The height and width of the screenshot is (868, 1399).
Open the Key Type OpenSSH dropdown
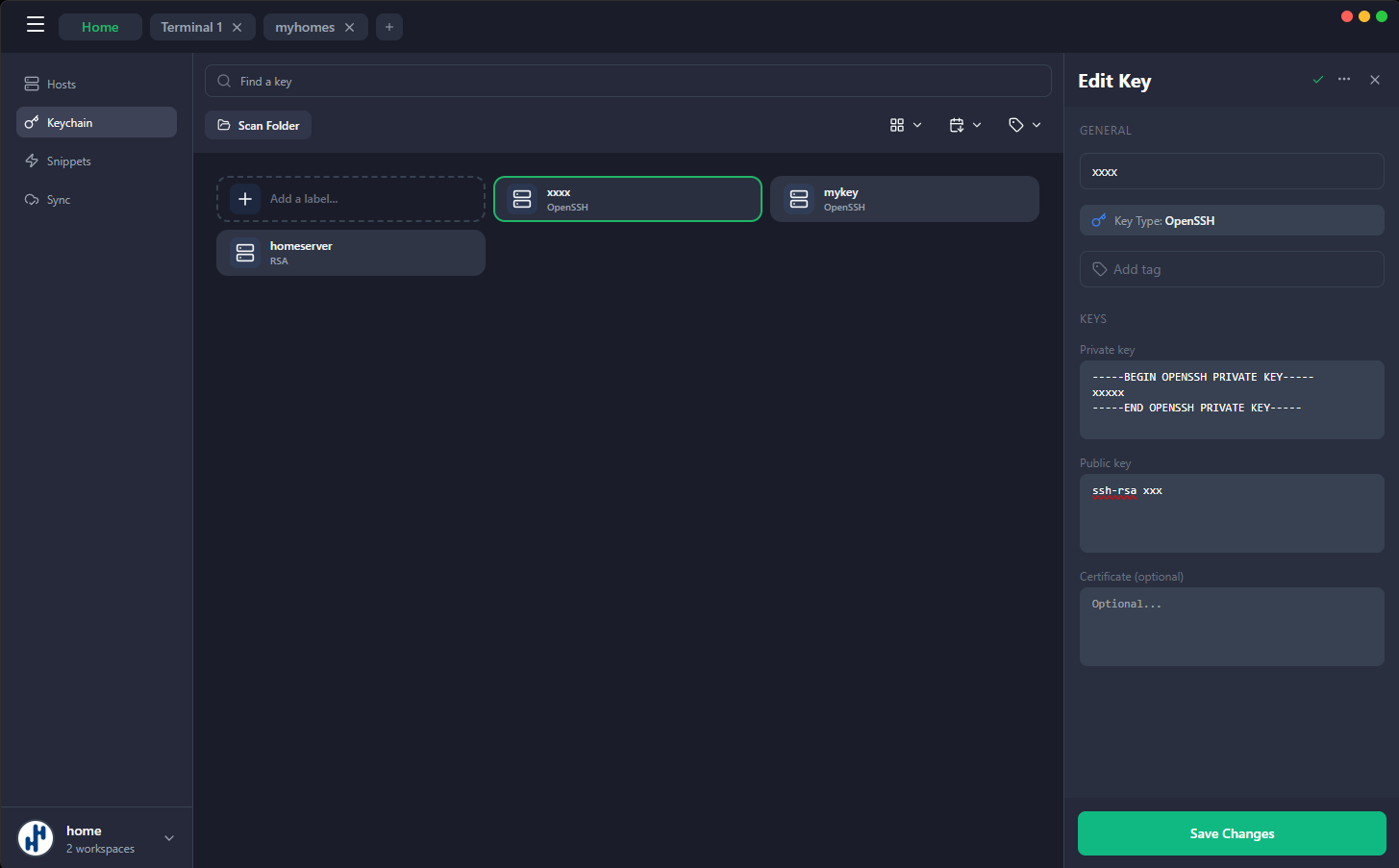tap(1232, 220)
